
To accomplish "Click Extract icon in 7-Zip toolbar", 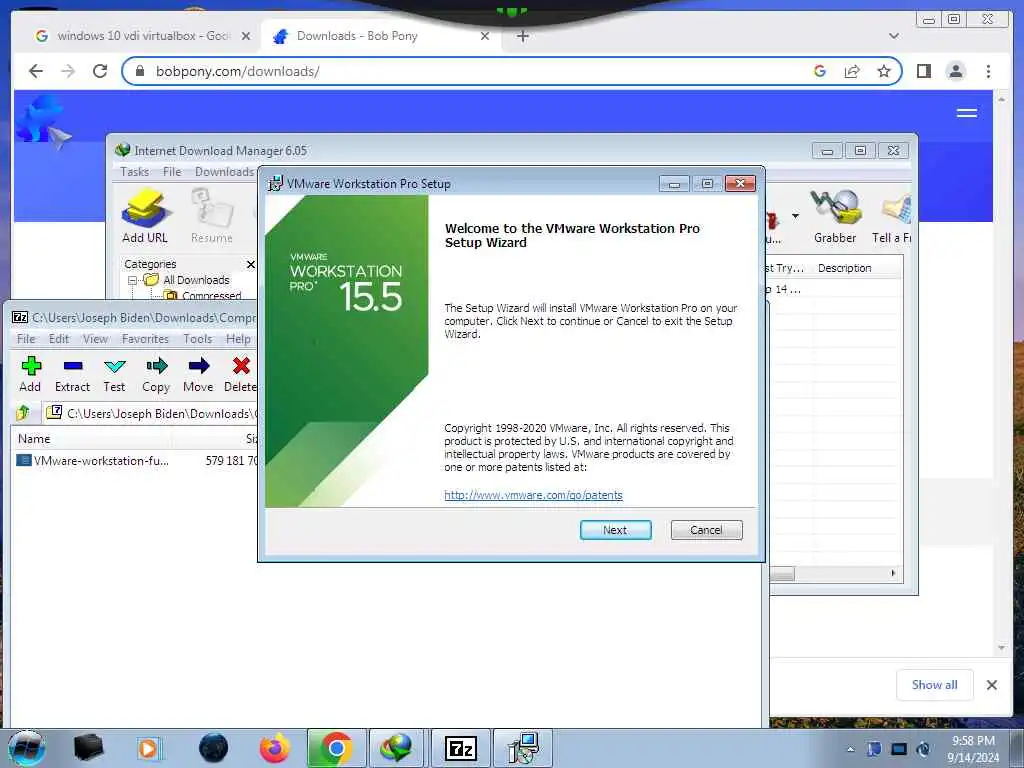I will tap(72, 374).
